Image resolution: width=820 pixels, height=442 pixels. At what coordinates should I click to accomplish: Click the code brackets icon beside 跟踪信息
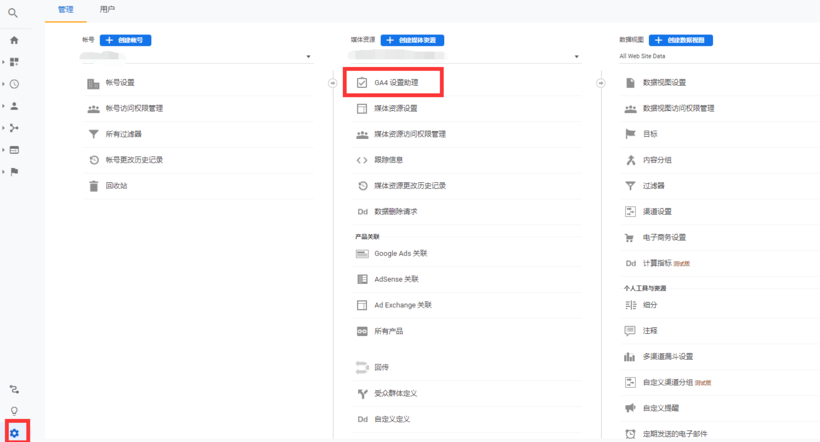[x=362, y=160]
